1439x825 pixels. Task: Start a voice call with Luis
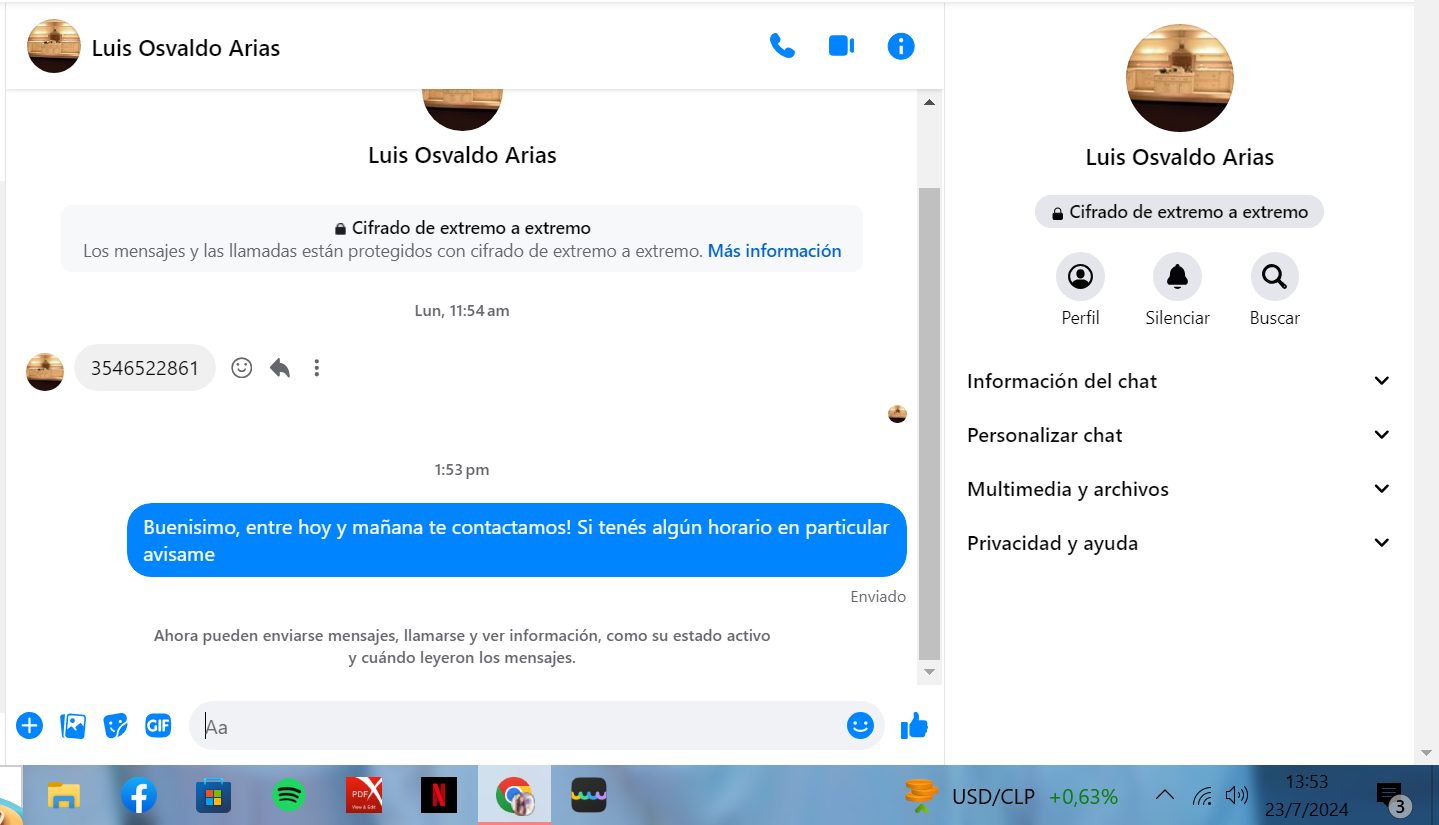point(782,46)
